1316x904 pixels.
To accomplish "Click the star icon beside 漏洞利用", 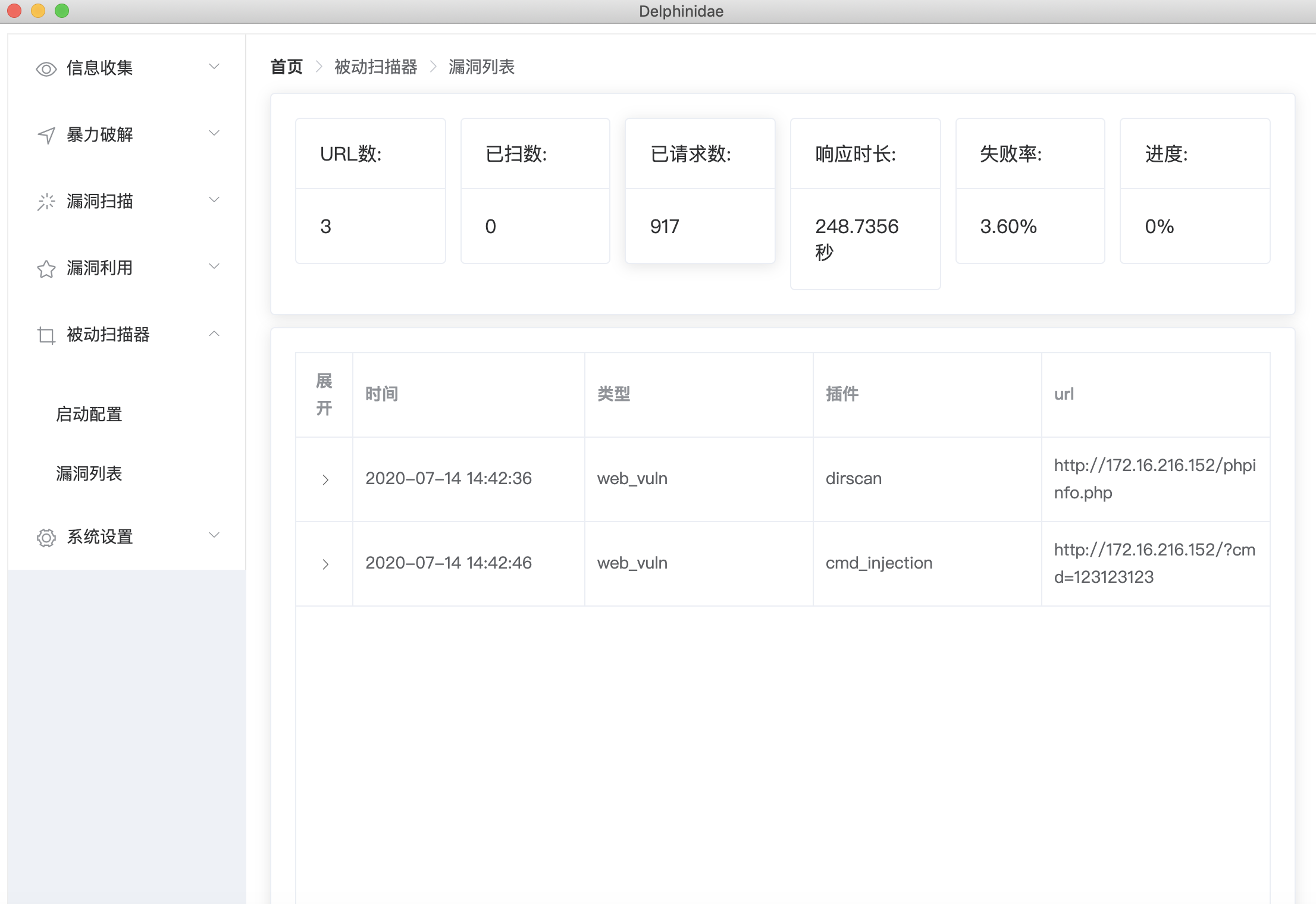I will point(46,269).
